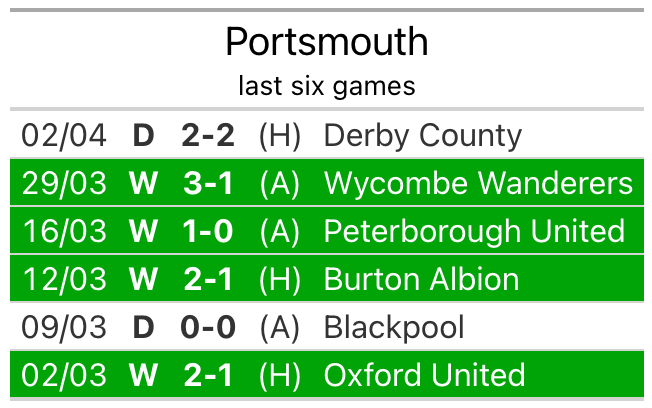Click the 3-1 score against Wycombe
The width and height of the screenshot is (652, 408).
point(208,183)
